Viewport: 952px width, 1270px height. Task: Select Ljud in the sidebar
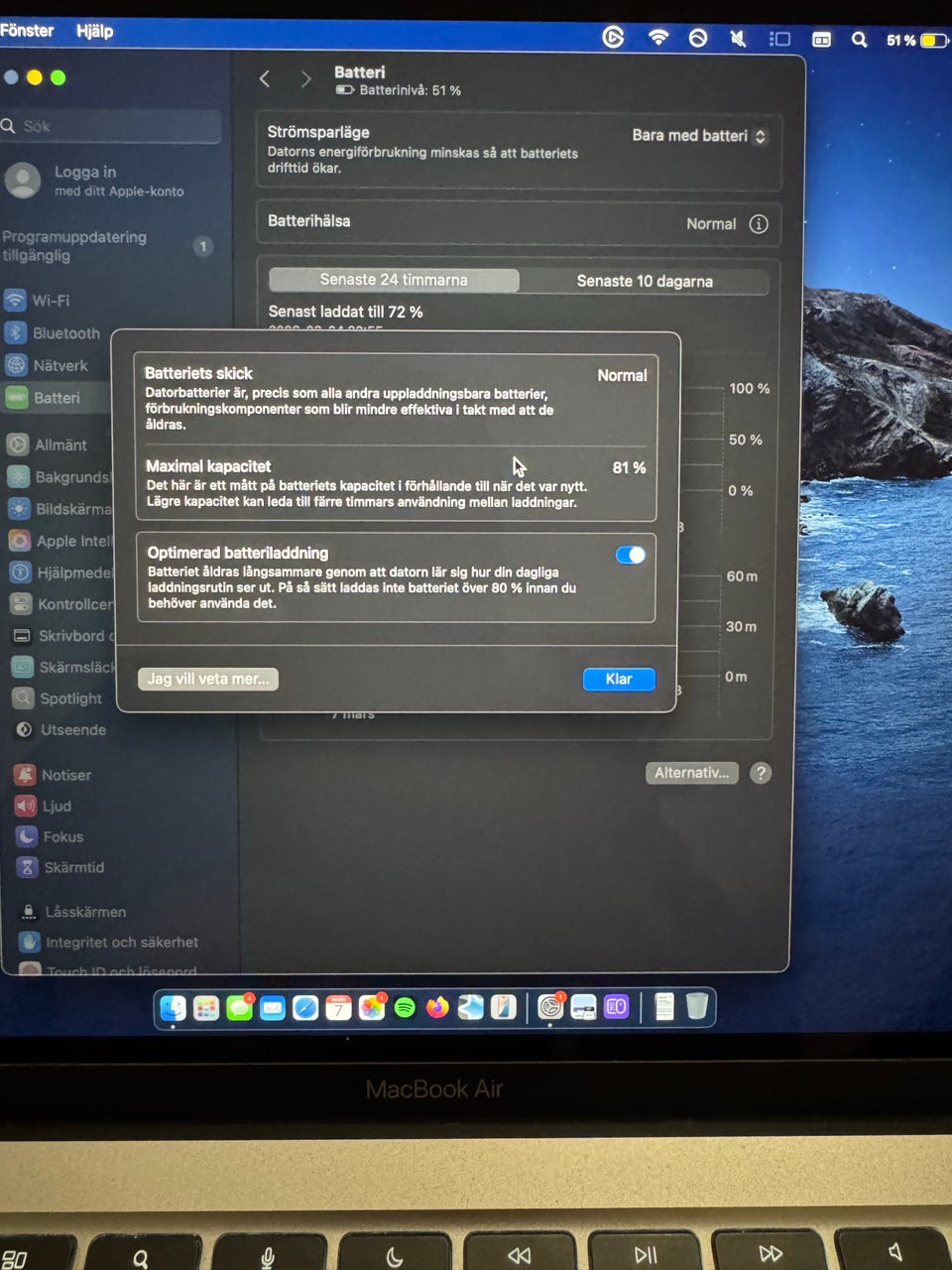pos(44,806)
